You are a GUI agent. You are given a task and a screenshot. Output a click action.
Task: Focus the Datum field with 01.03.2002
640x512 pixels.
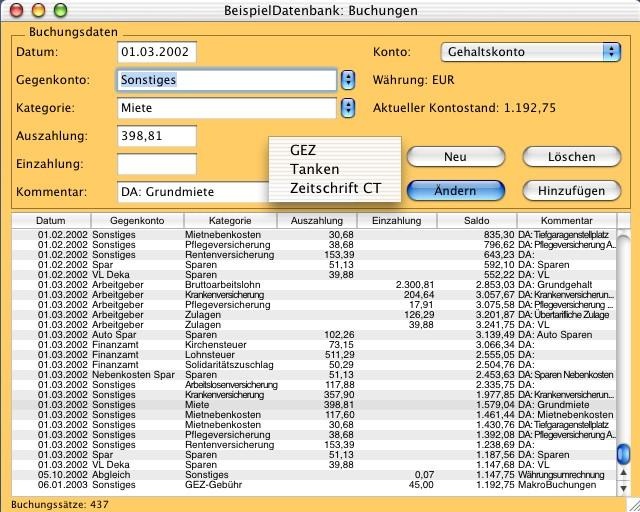click(x=157, y=52)
